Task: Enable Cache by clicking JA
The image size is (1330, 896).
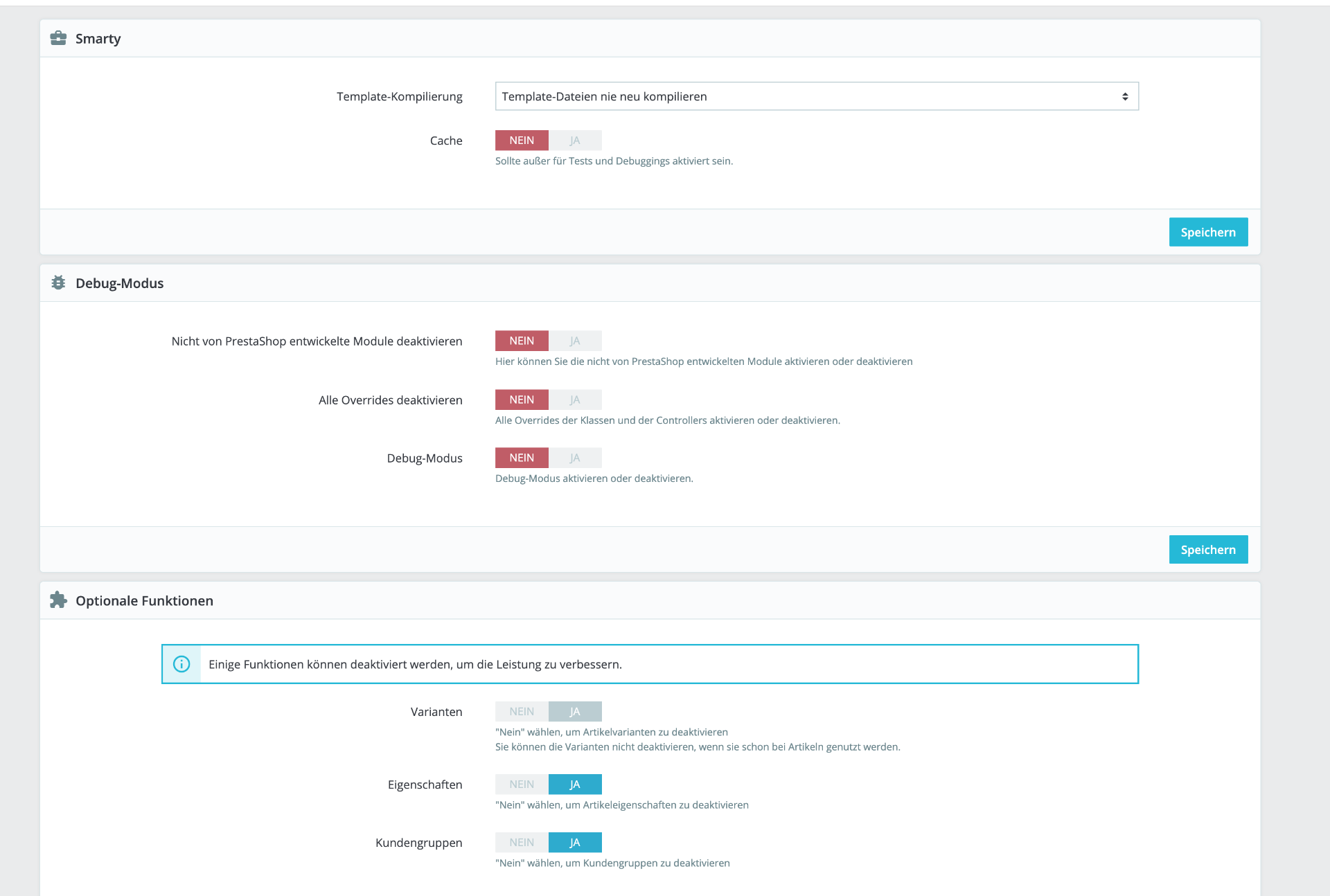Action: click(575, 141)
